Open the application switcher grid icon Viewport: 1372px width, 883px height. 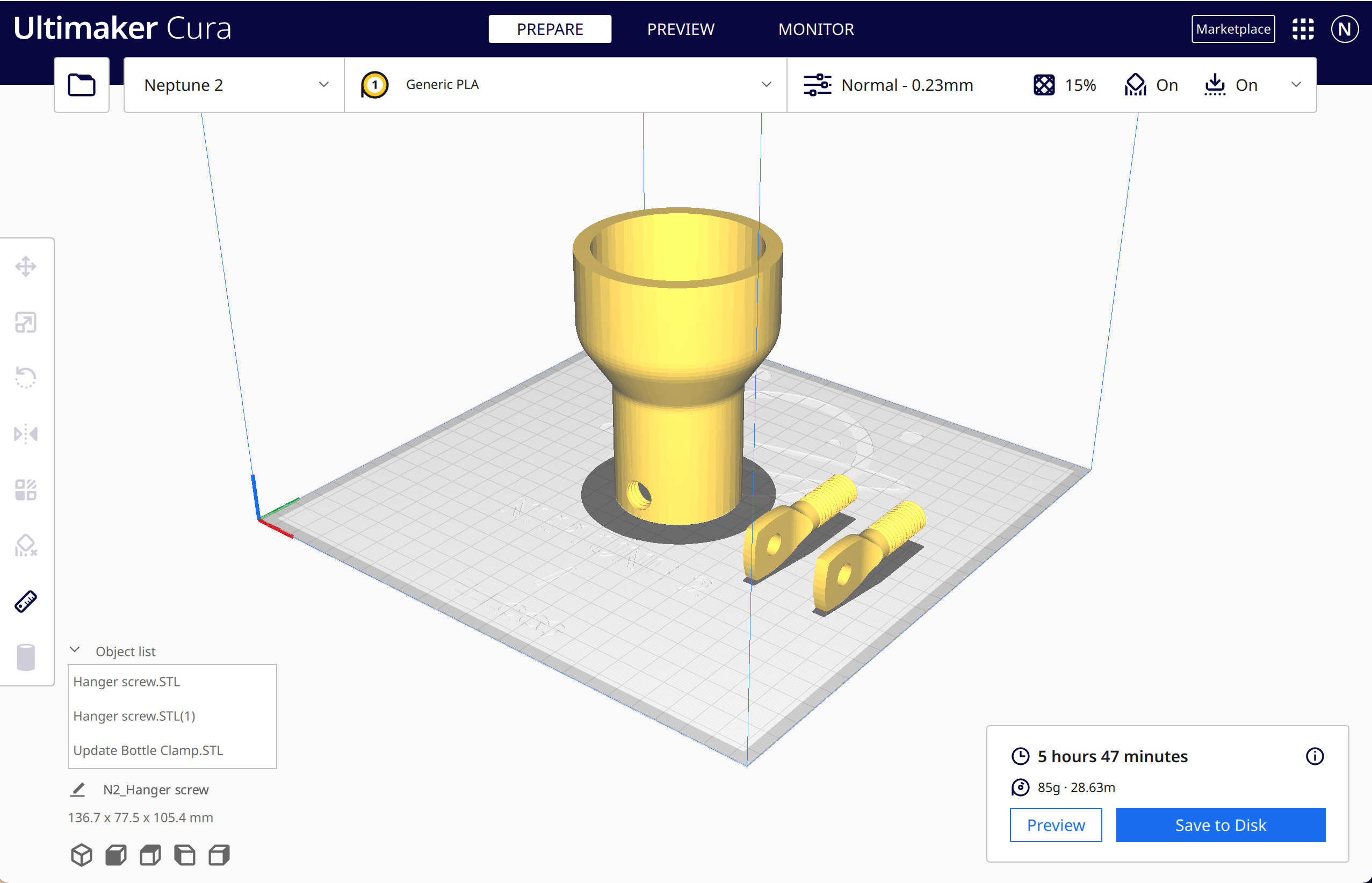(1303, 28)
